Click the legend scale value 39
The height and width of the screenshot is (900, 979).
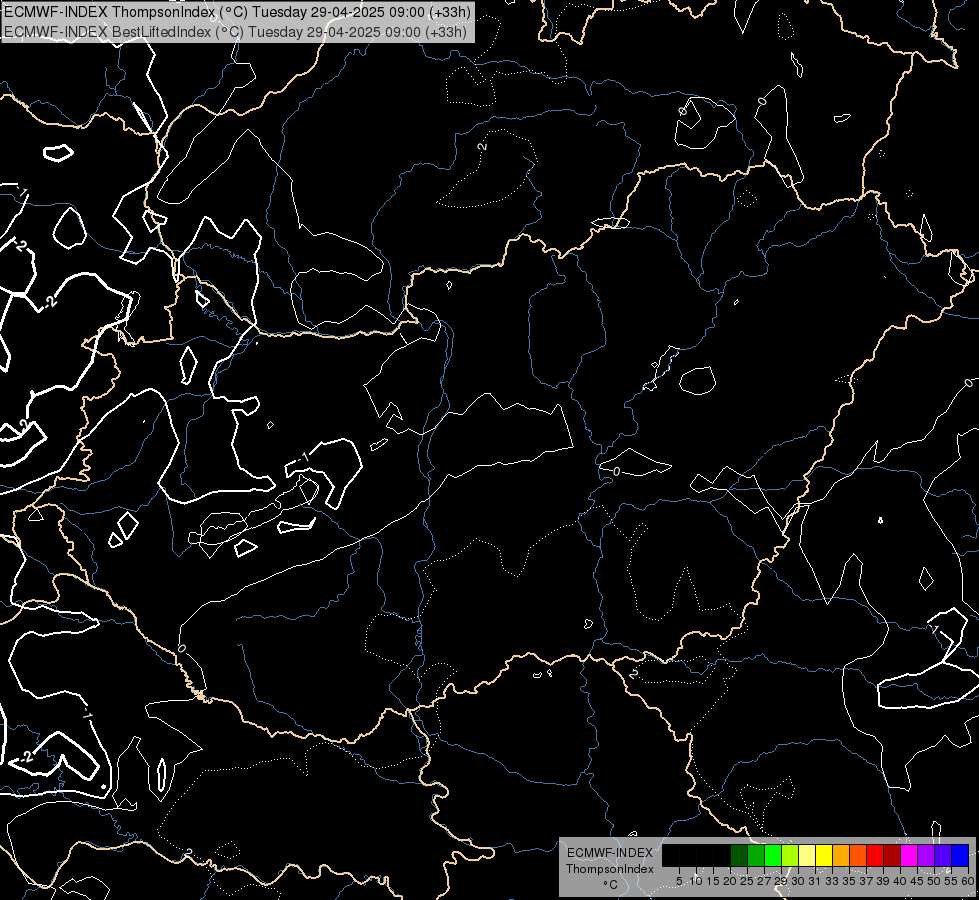click(x=883, y=881)
